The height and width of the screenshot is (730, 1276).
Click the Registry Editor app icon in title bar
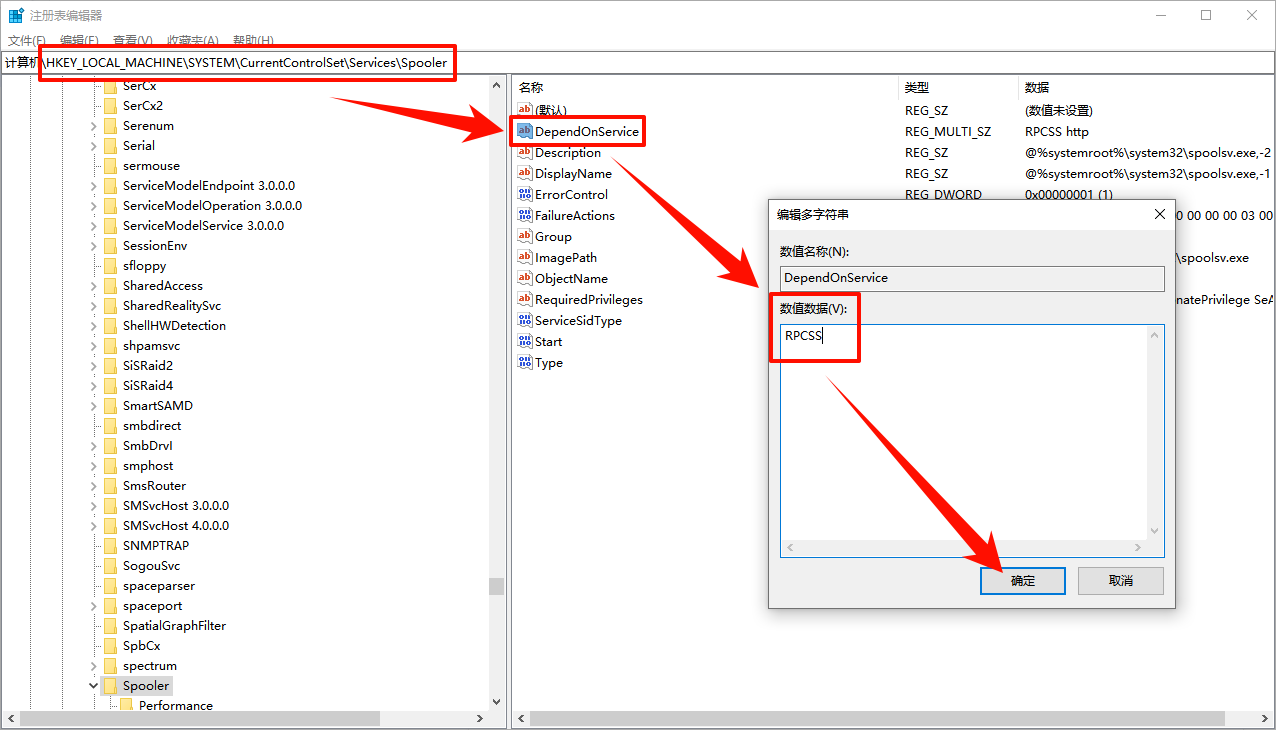[16, 15]
